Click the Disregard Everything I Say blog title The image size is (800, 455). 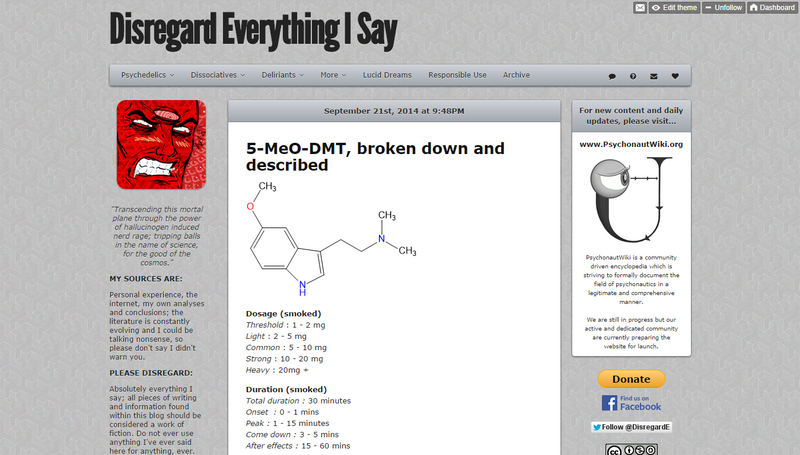[x=253, y=31]
